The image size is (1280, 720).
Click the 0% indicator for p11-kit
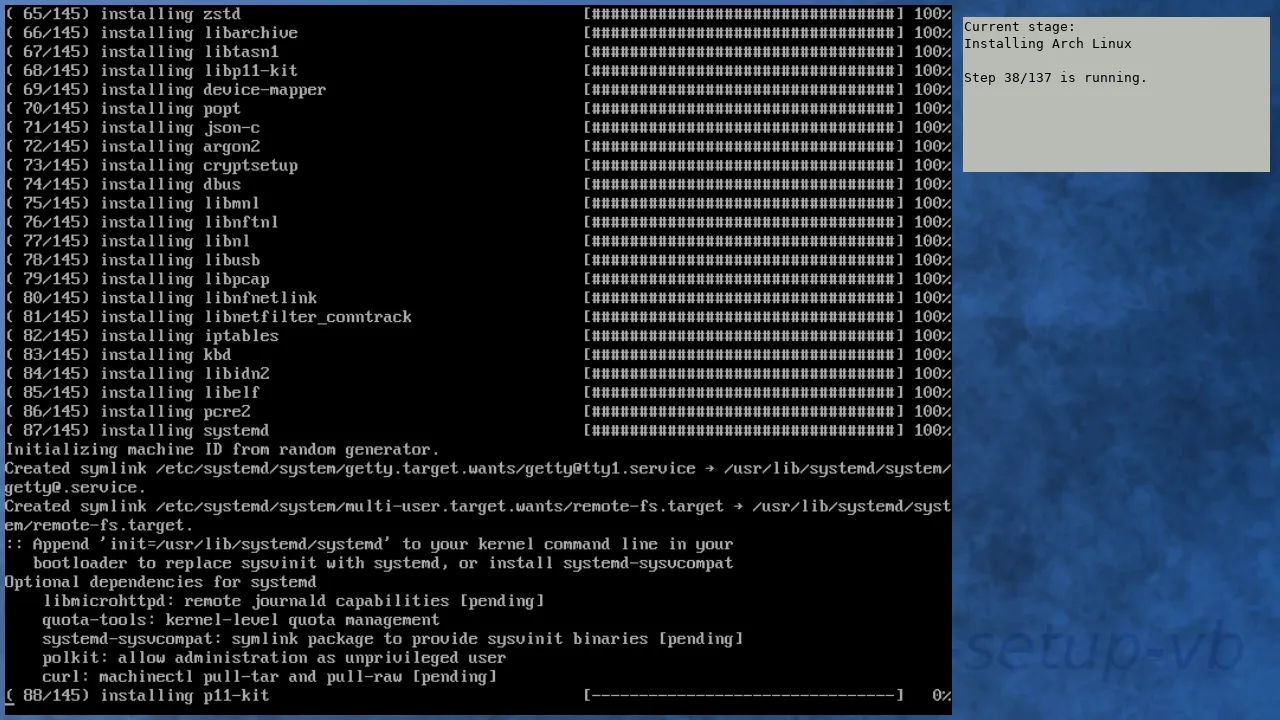click(941, 696)
